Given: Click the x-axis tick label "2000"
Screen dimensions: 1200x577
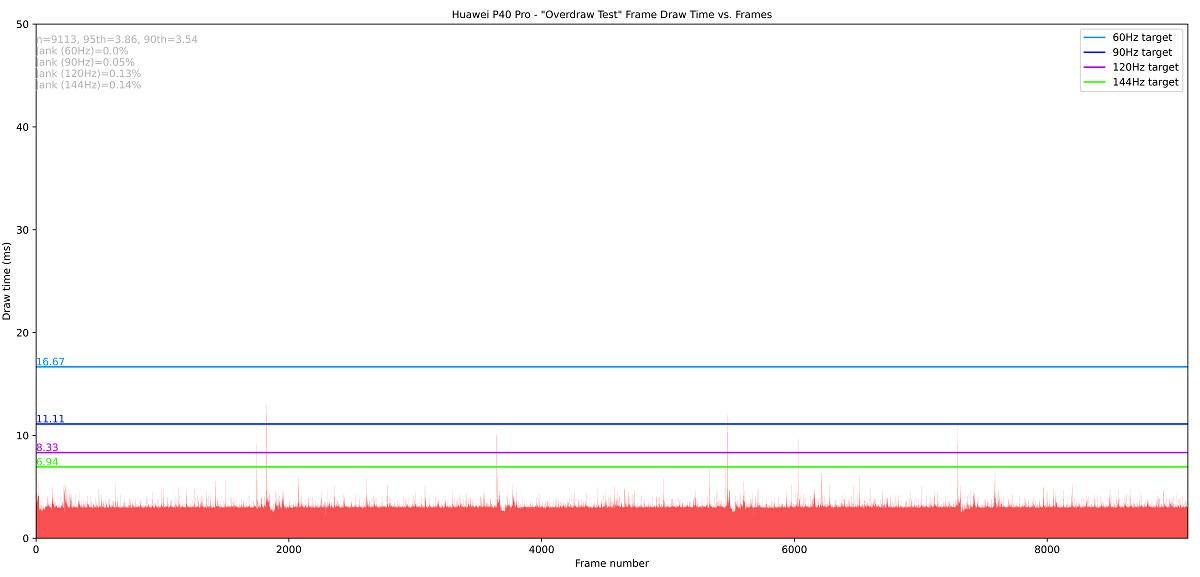Looking at the screenshot, I should (x=288, y=549).
